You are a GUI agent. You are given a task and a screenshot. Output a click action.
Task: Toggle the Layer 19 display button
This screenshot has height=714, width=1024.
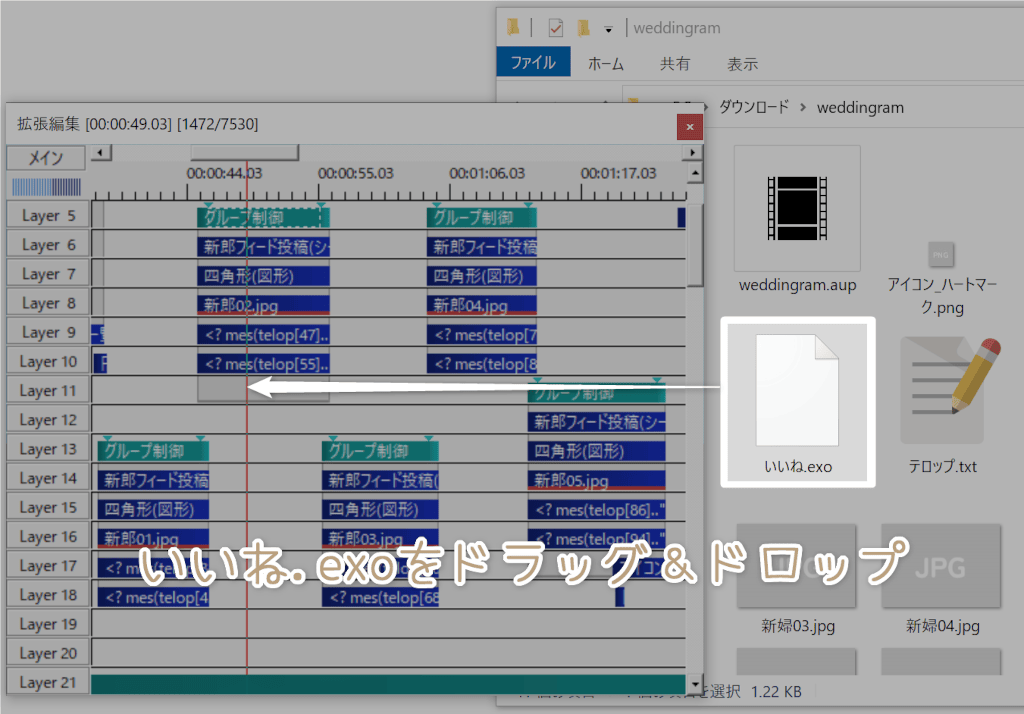pyautogui.click(x=48, y=625)
